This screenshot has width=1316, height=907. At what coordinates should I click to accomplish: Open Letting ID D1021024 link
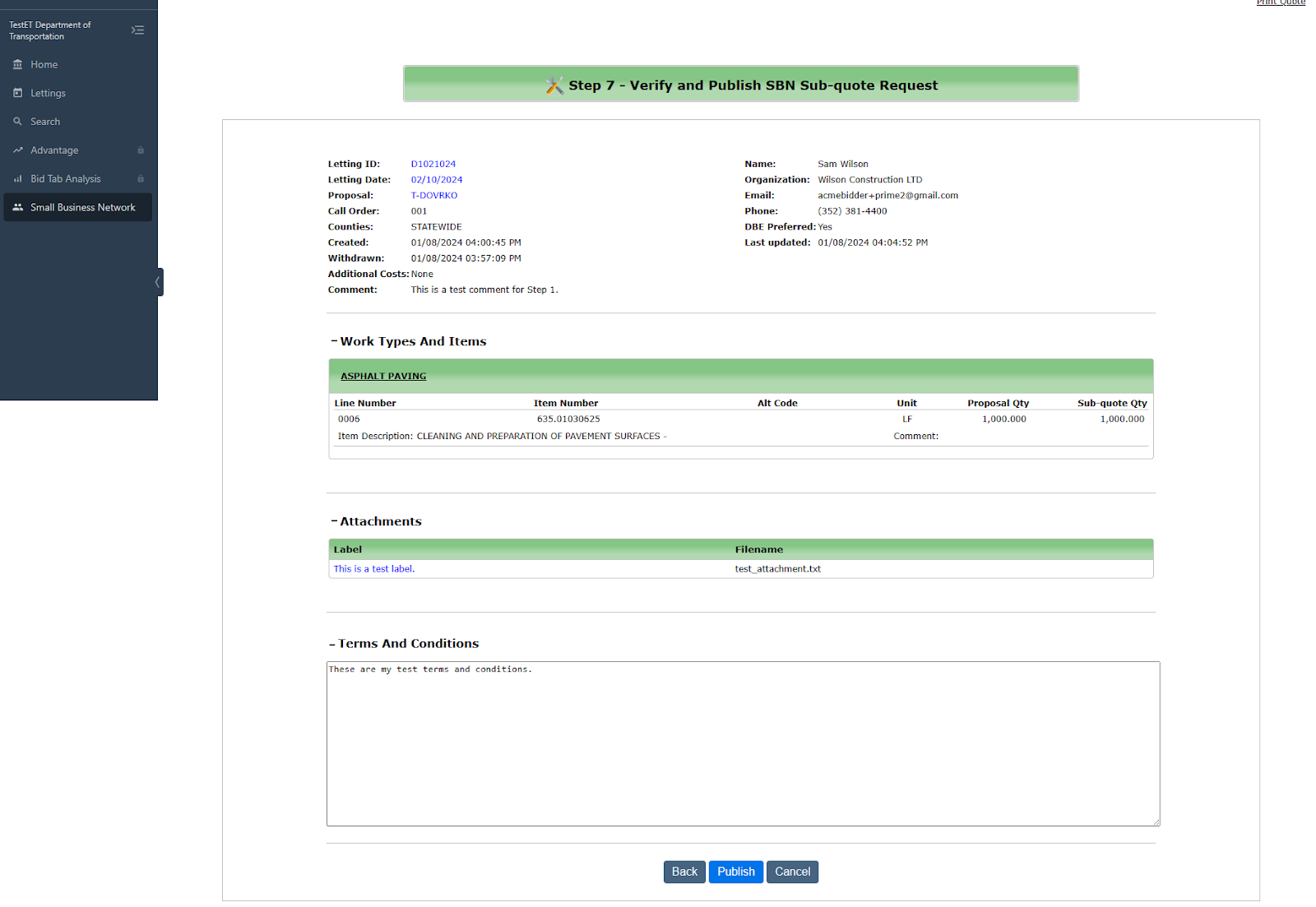point(433,164)
